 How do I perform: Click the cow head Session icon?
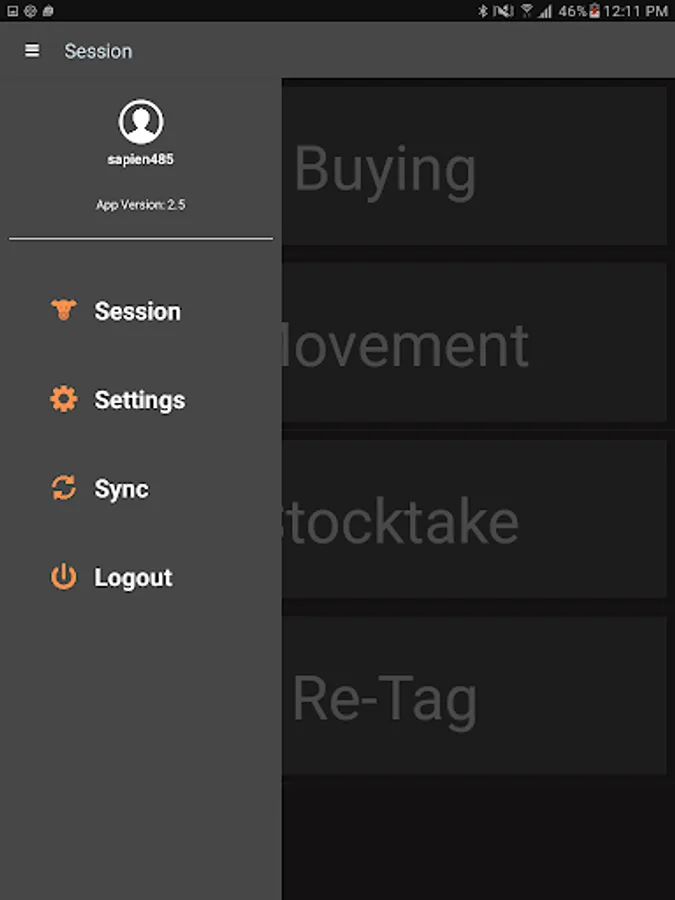64,309
